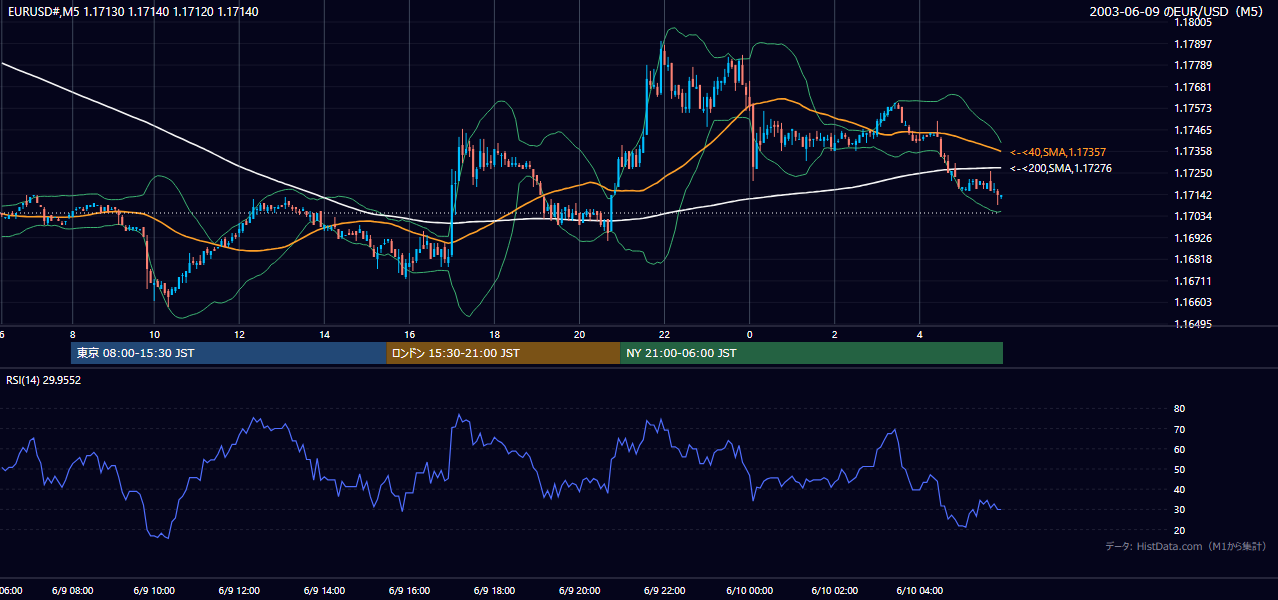Click the 6/10 00:00 bottom time label

750,590
